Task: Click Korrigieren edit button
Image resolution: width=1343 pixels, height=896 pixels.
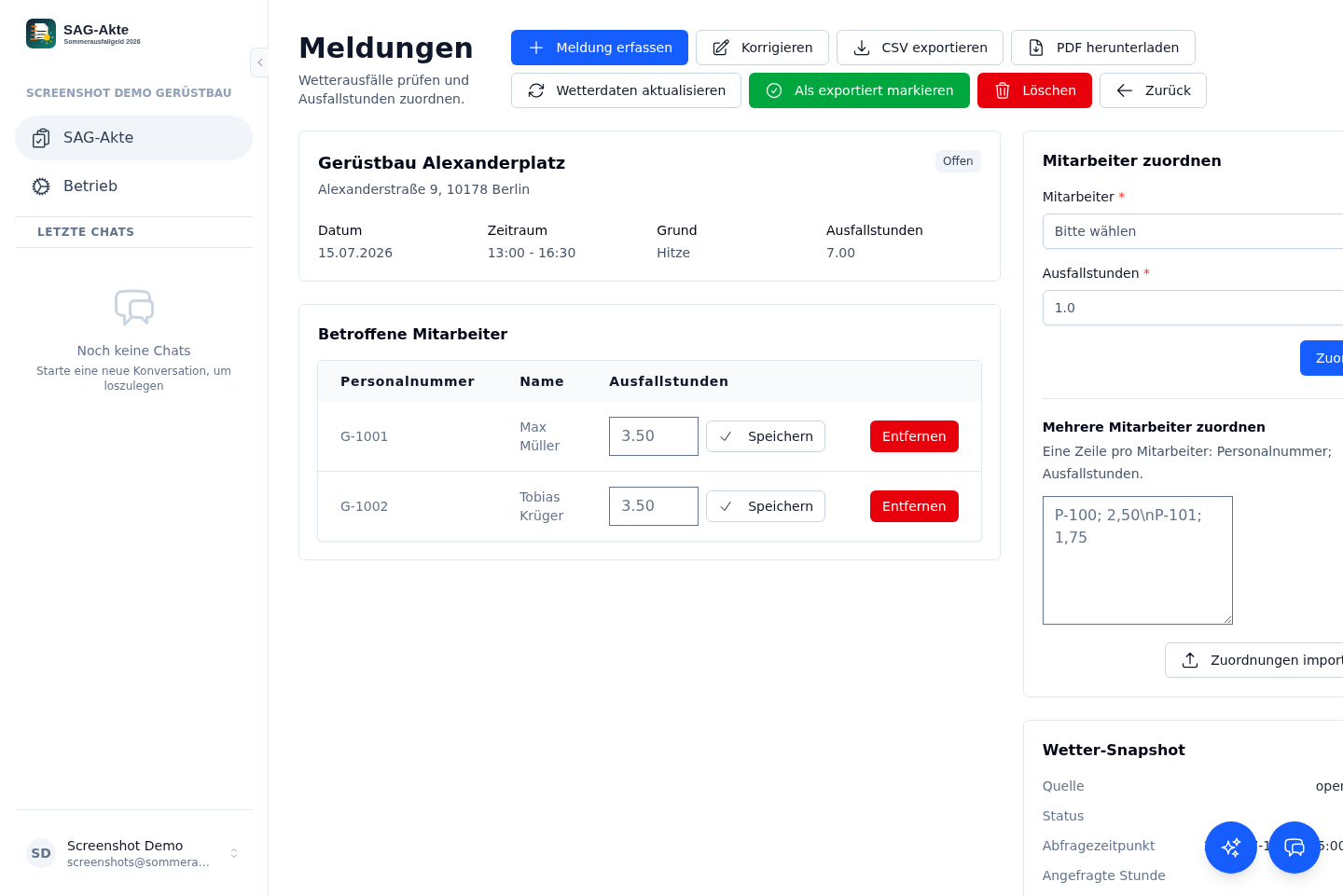Action: (x=762, y=48)
